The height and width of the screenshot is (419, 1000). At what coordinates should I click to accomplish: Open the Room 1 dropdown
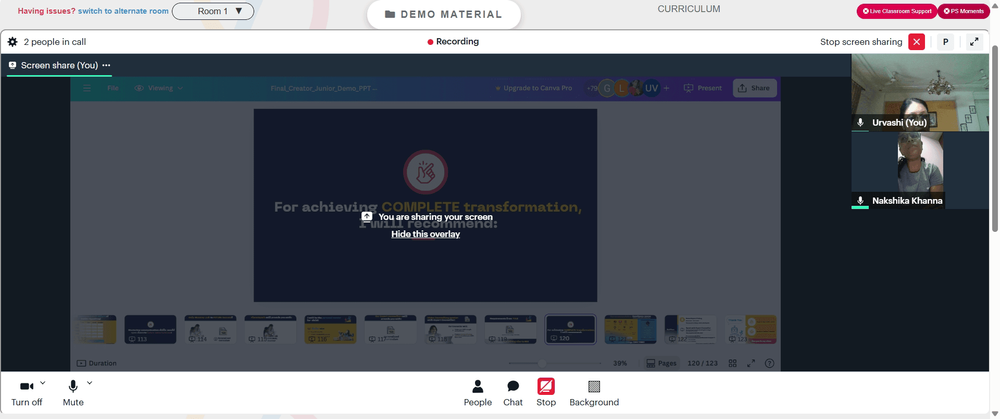[213, 11]
